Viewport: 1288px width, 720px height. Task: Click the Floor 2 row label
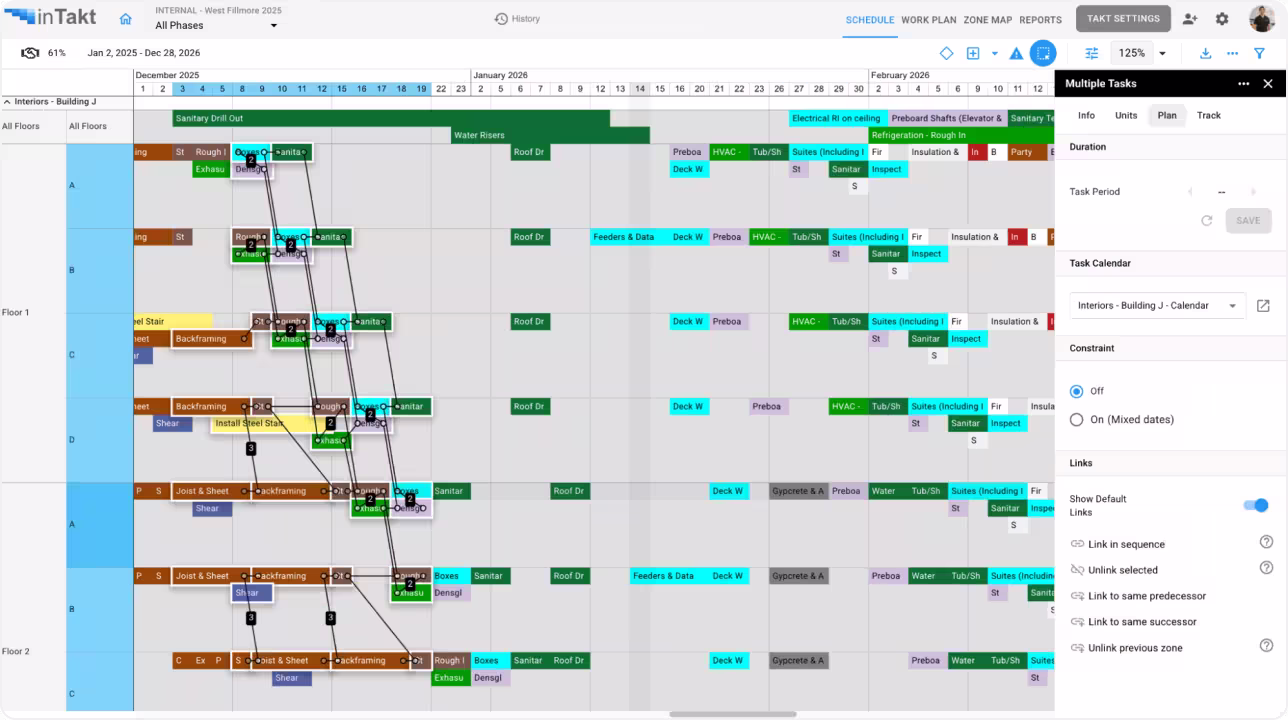point(16,651)
